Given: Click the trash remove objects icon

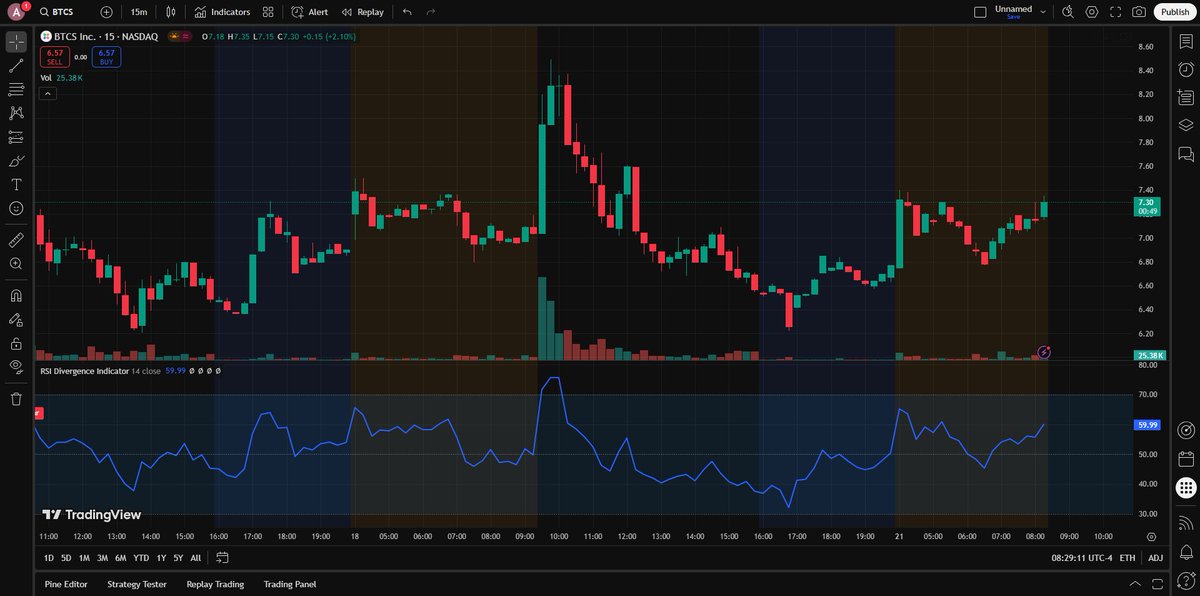Looking at the screenshot, I should [16, 399].
